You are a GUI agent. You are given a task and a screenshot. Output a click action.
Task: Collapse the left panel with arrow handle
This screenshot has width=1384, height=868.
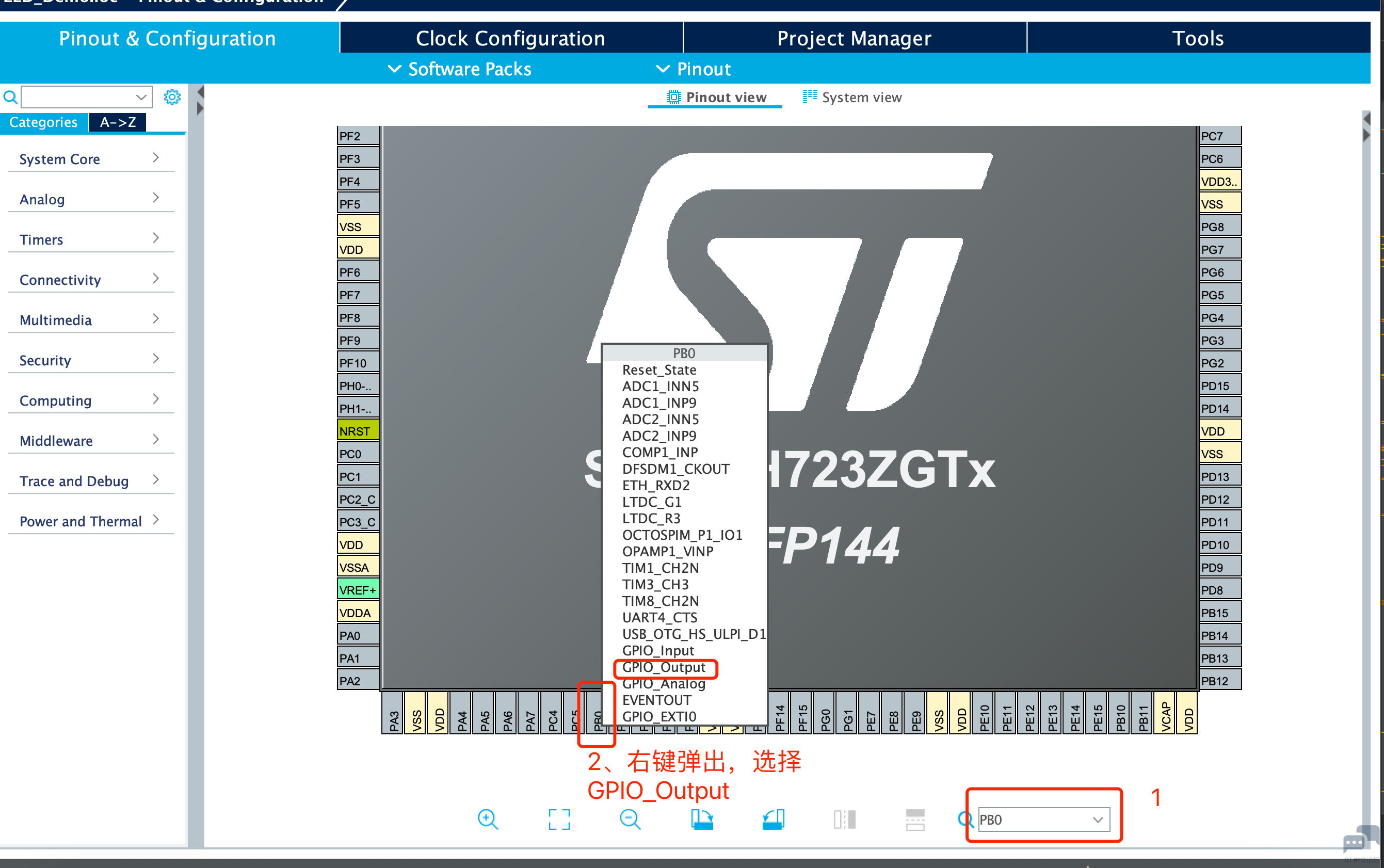[x=200, y=92]
